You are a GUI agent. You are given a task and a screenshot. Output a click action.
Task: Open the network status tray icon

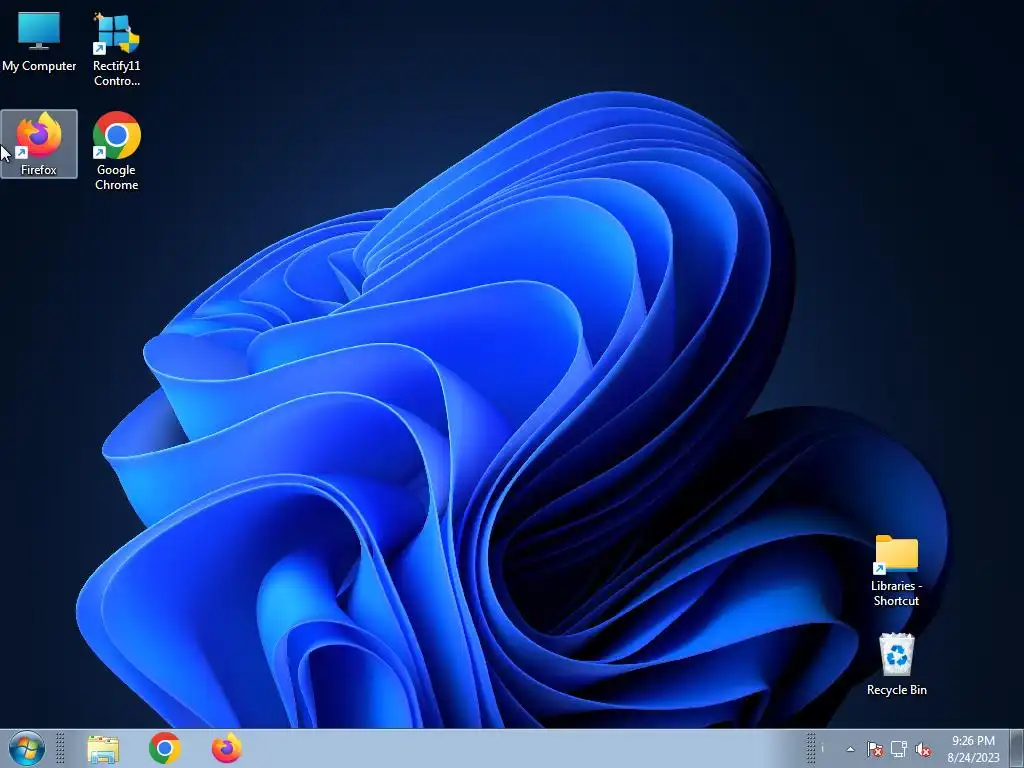point(899,749)
